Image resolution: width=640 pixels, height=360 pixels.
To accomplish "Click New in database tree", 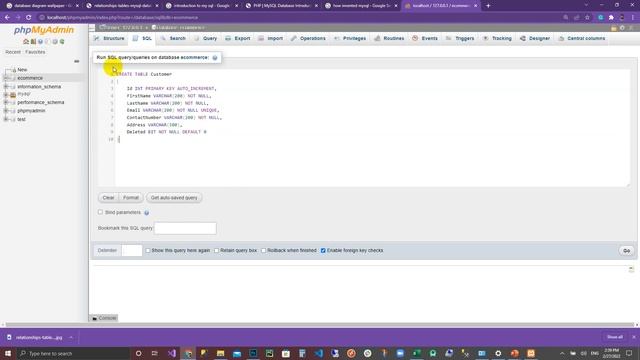I will click(22, 70).
